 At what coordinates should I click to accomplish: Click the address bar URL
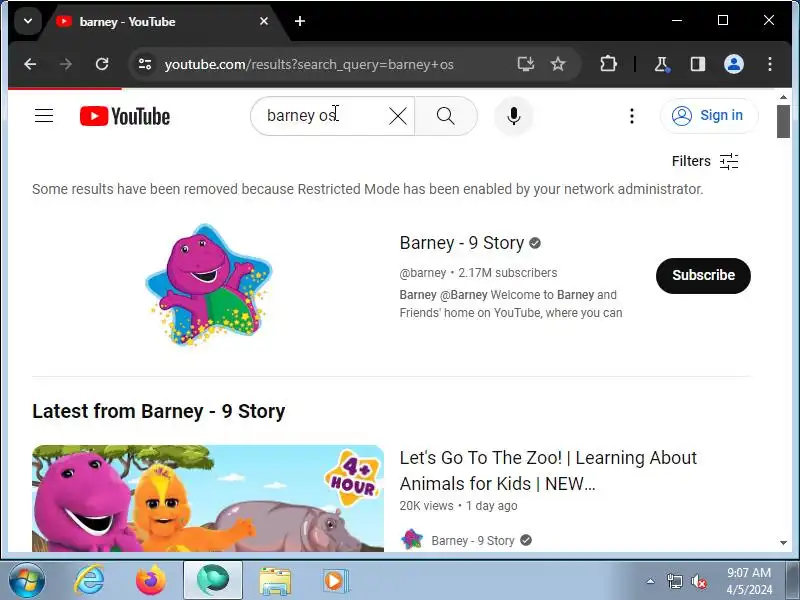pos(309,65)
